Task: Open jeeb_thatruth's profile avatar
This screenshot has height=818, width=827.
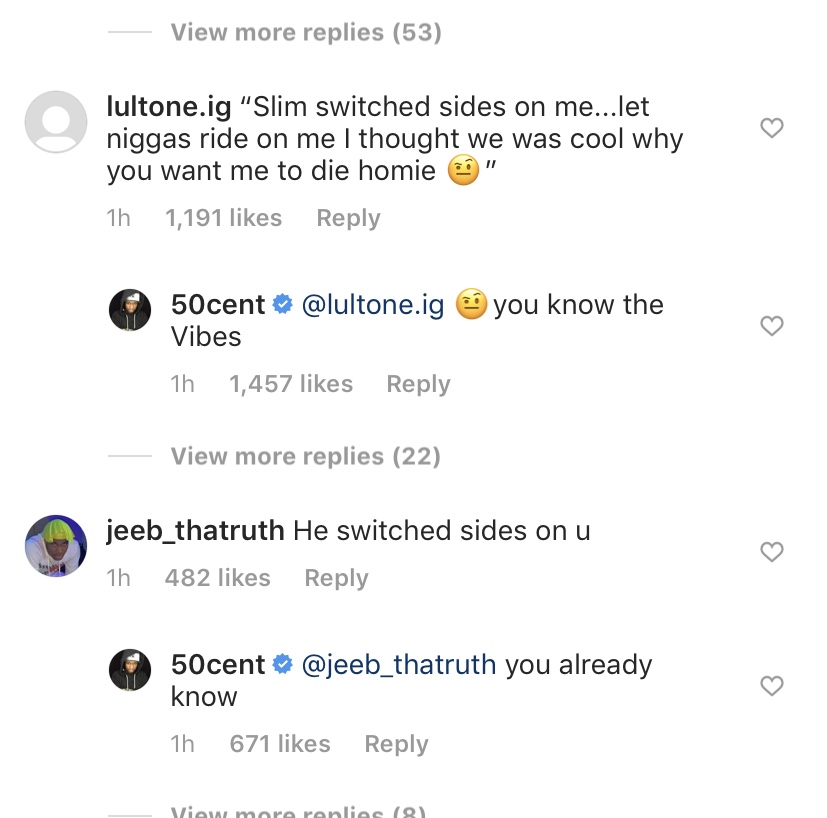Action: 55,546
